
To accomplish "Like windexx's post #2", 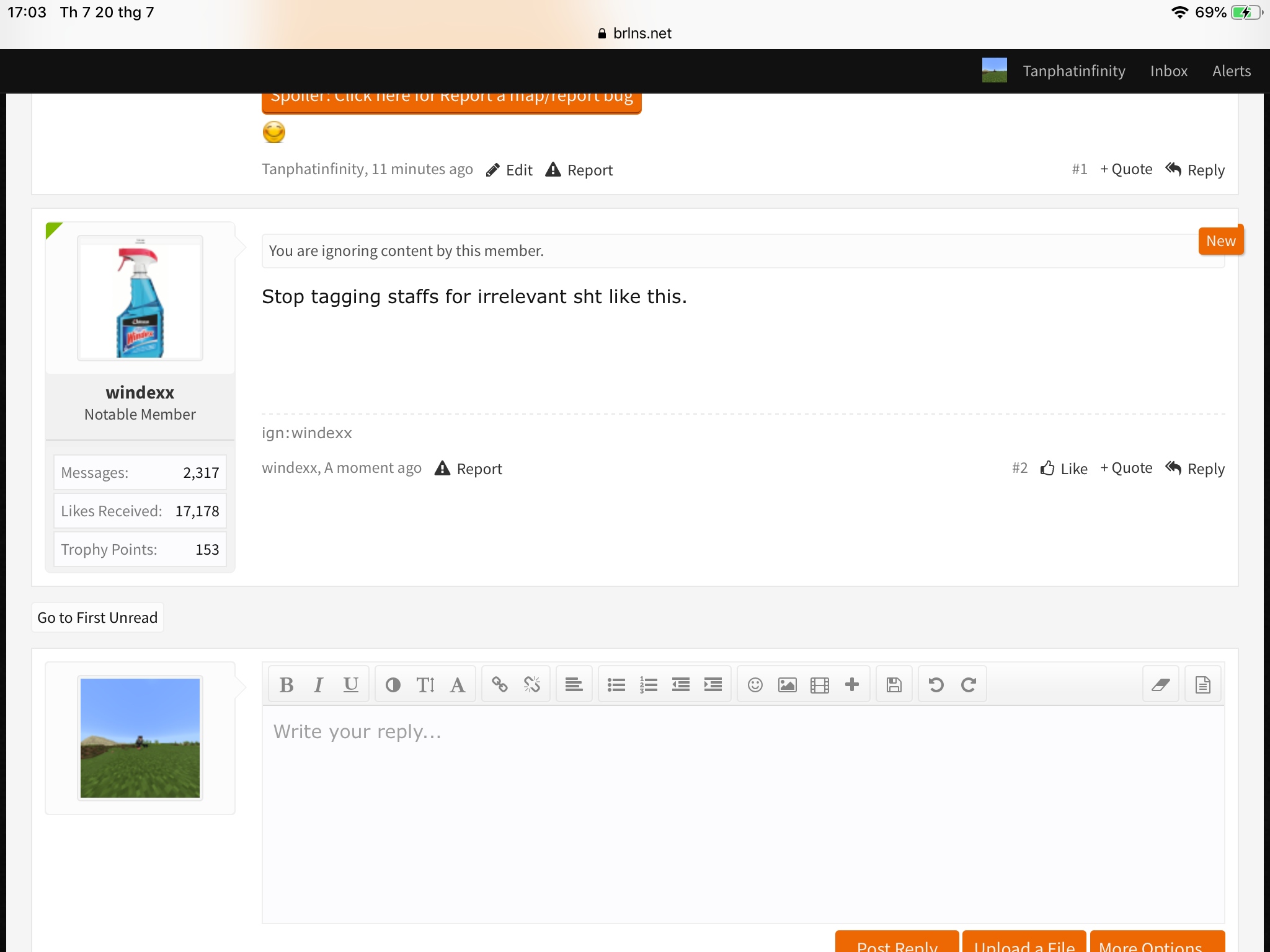I will (1064, 469).
